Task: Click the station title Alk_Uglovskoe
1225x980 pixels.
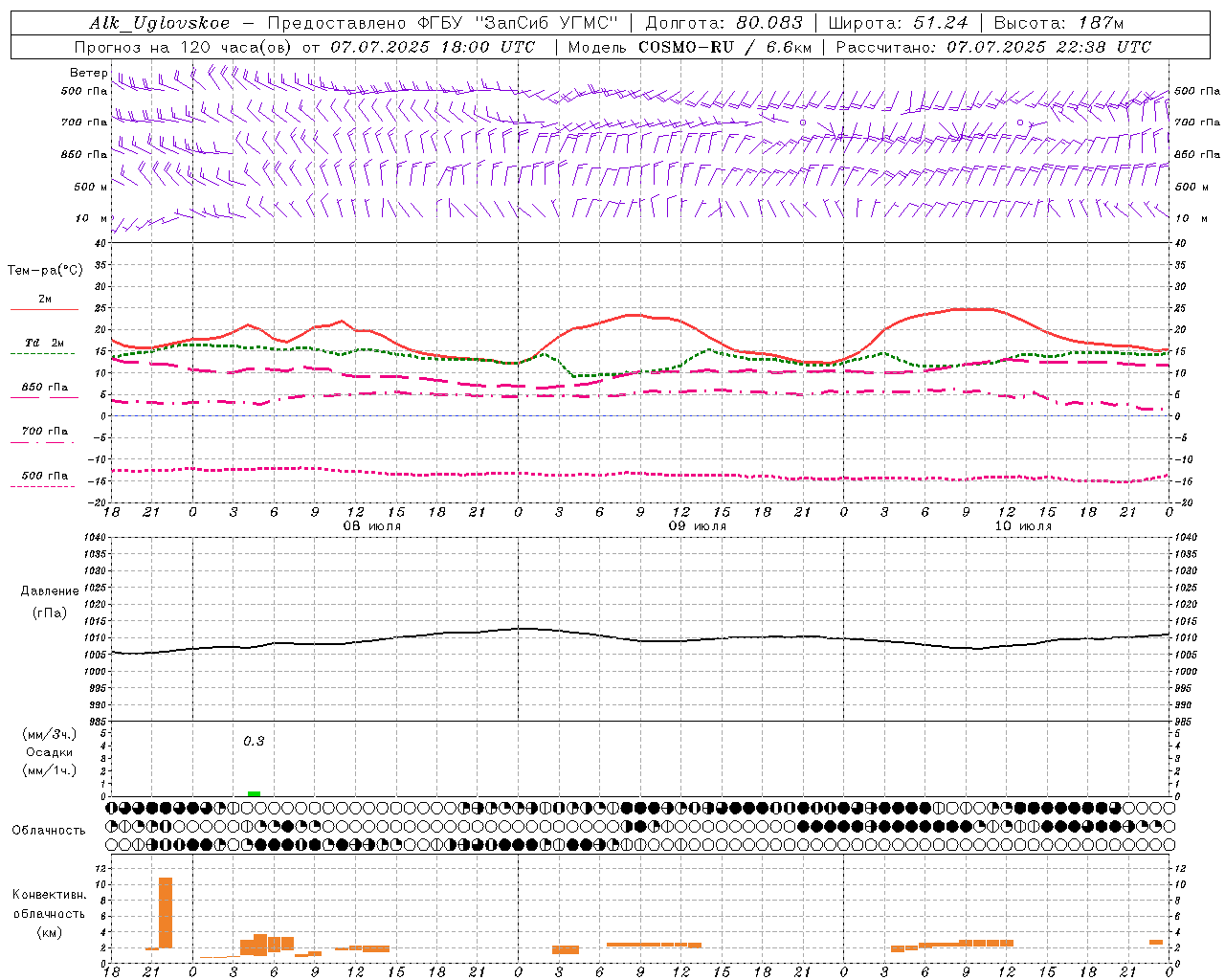Action: coord(159,24)
